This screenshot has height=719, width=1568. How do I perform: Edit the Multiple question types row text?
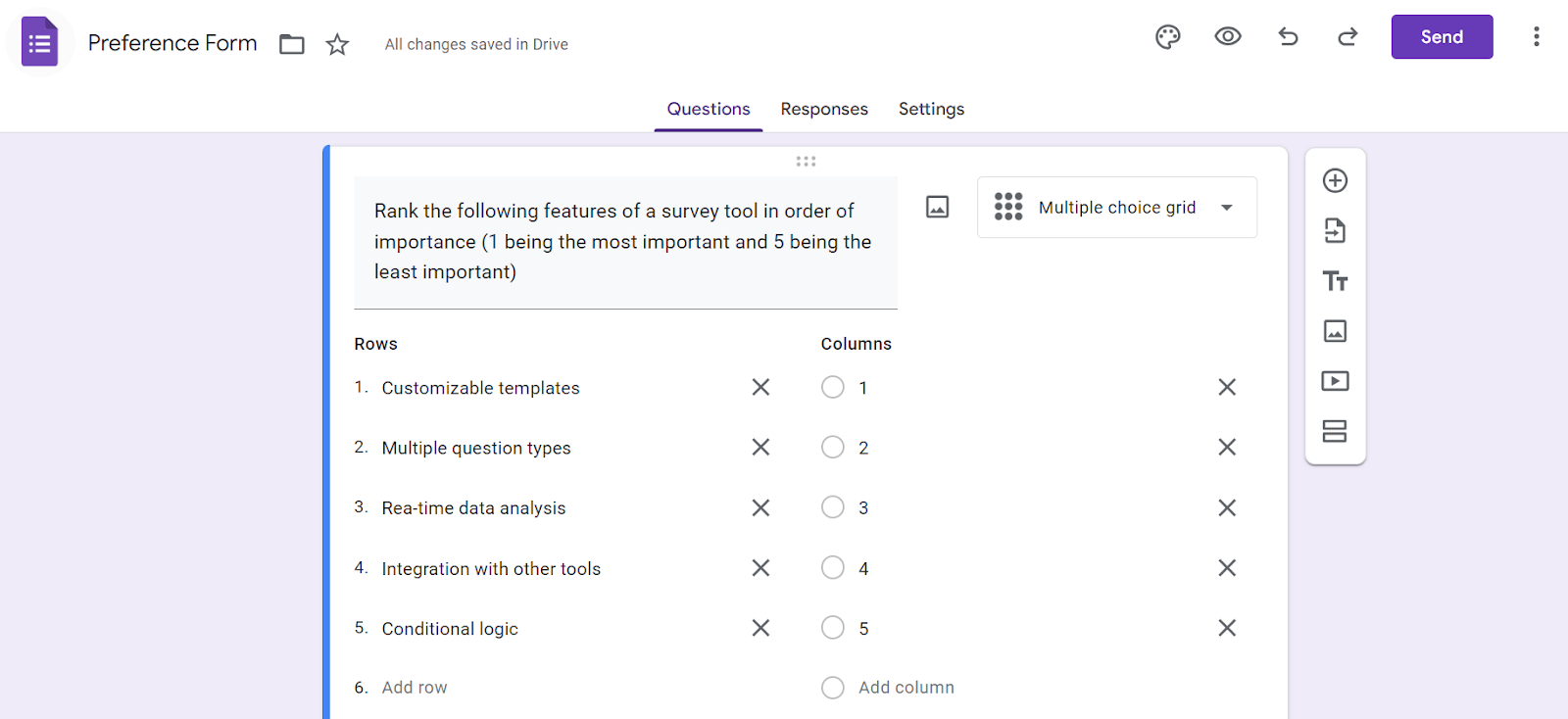click(x=476, y=448)
